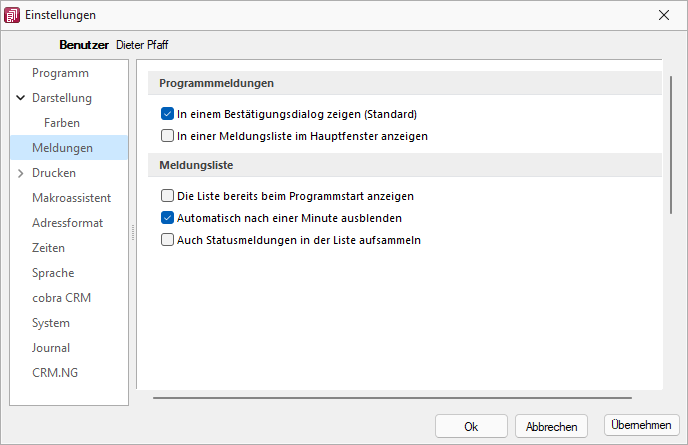The width and height of the screenshot is (688, 445).
Task: Enable 'Auch Statusmeldungen in der Liste aufsammeln'
Action: pyautogui.click(x=167, y=240)
